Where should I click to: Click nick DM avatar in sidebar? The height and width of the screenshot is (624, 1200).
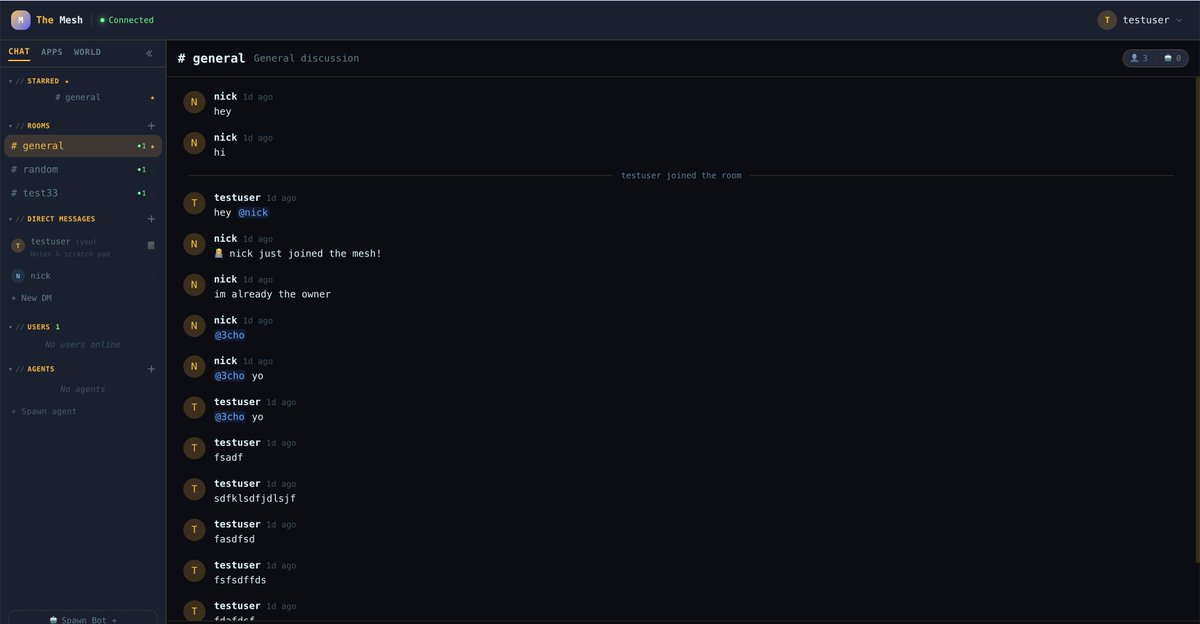18,276
